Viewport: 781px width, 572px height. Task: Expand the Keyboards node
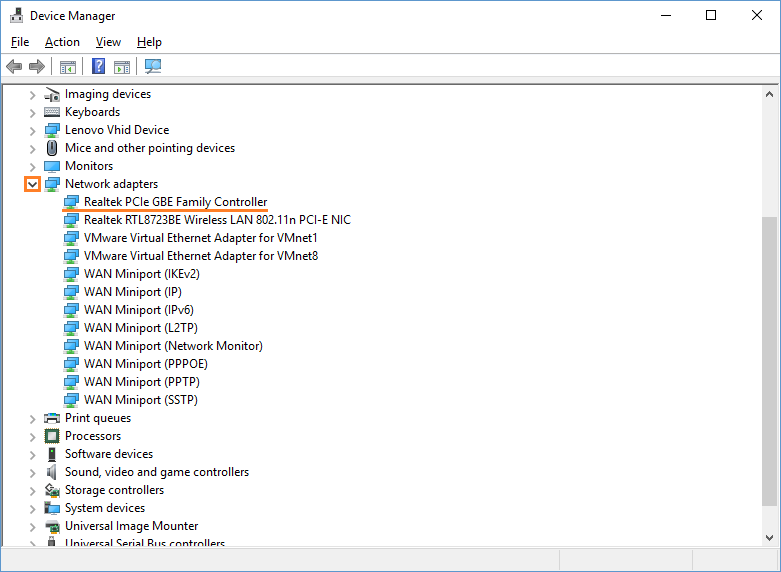[x=32, y=113]
